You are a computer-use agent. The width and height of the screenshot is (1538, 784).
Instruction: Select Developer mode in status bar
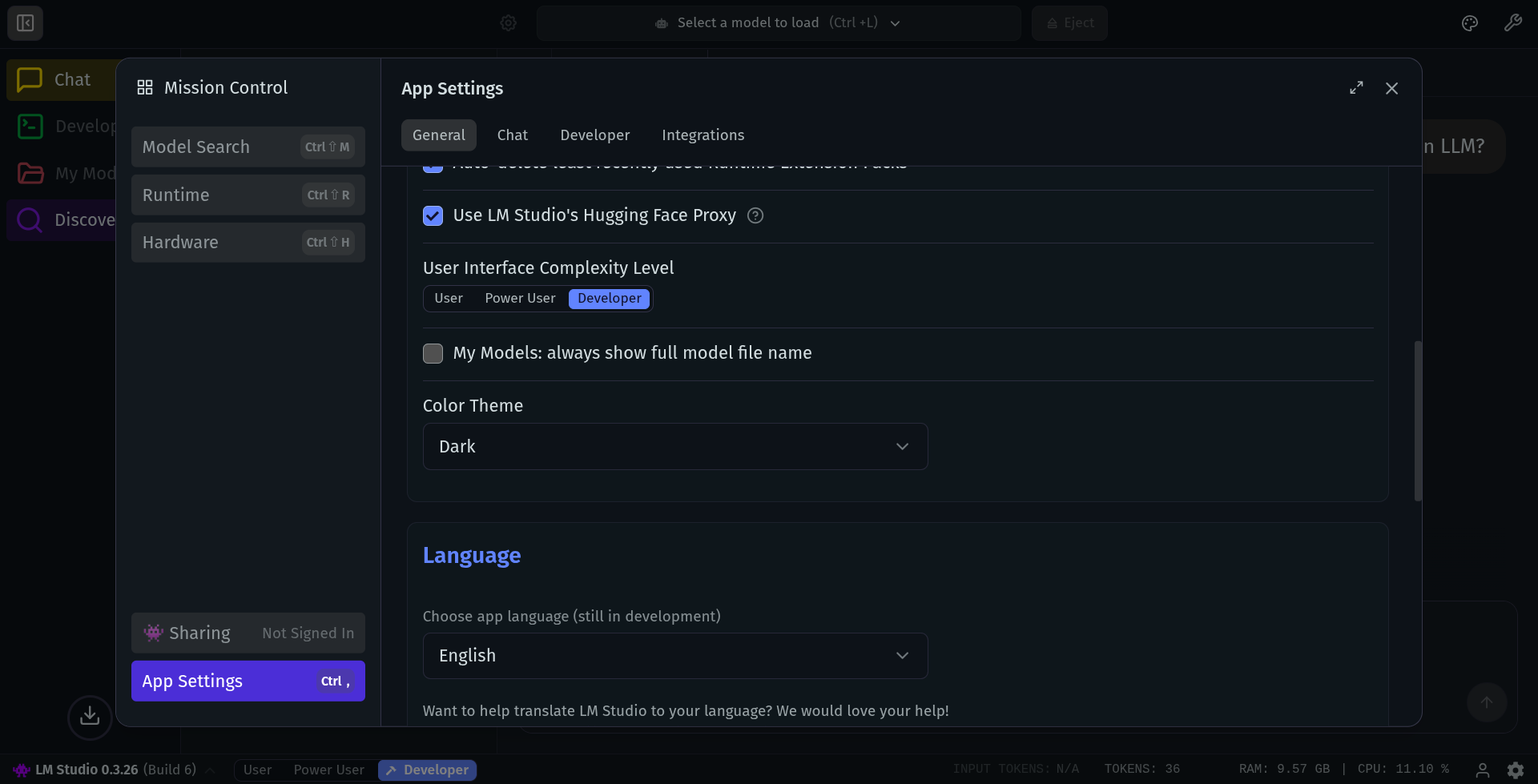[x=427, y=770]
